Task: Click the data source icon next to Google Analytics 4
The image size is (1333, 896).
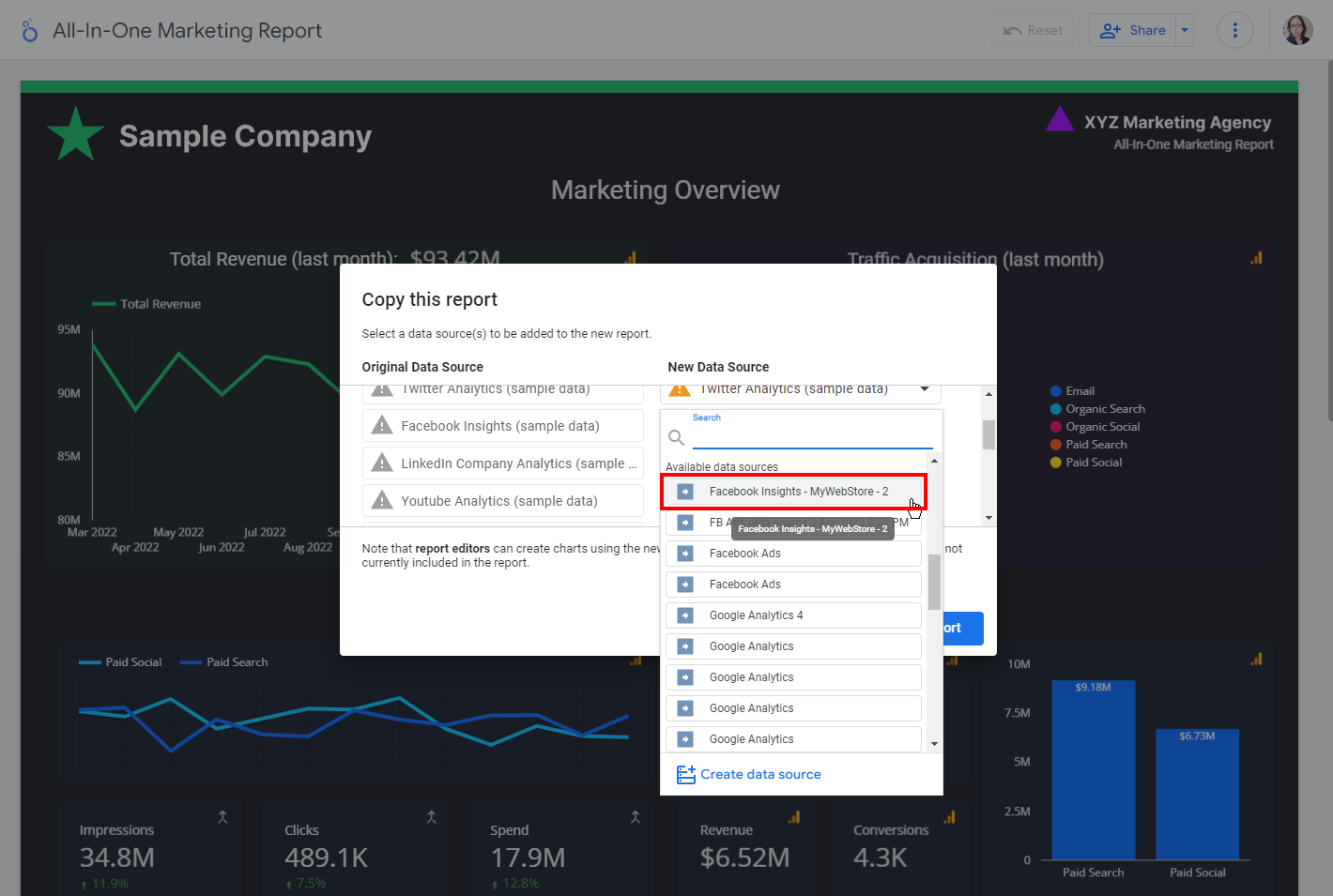Action: pyautogui.click(x=685, y=615)
